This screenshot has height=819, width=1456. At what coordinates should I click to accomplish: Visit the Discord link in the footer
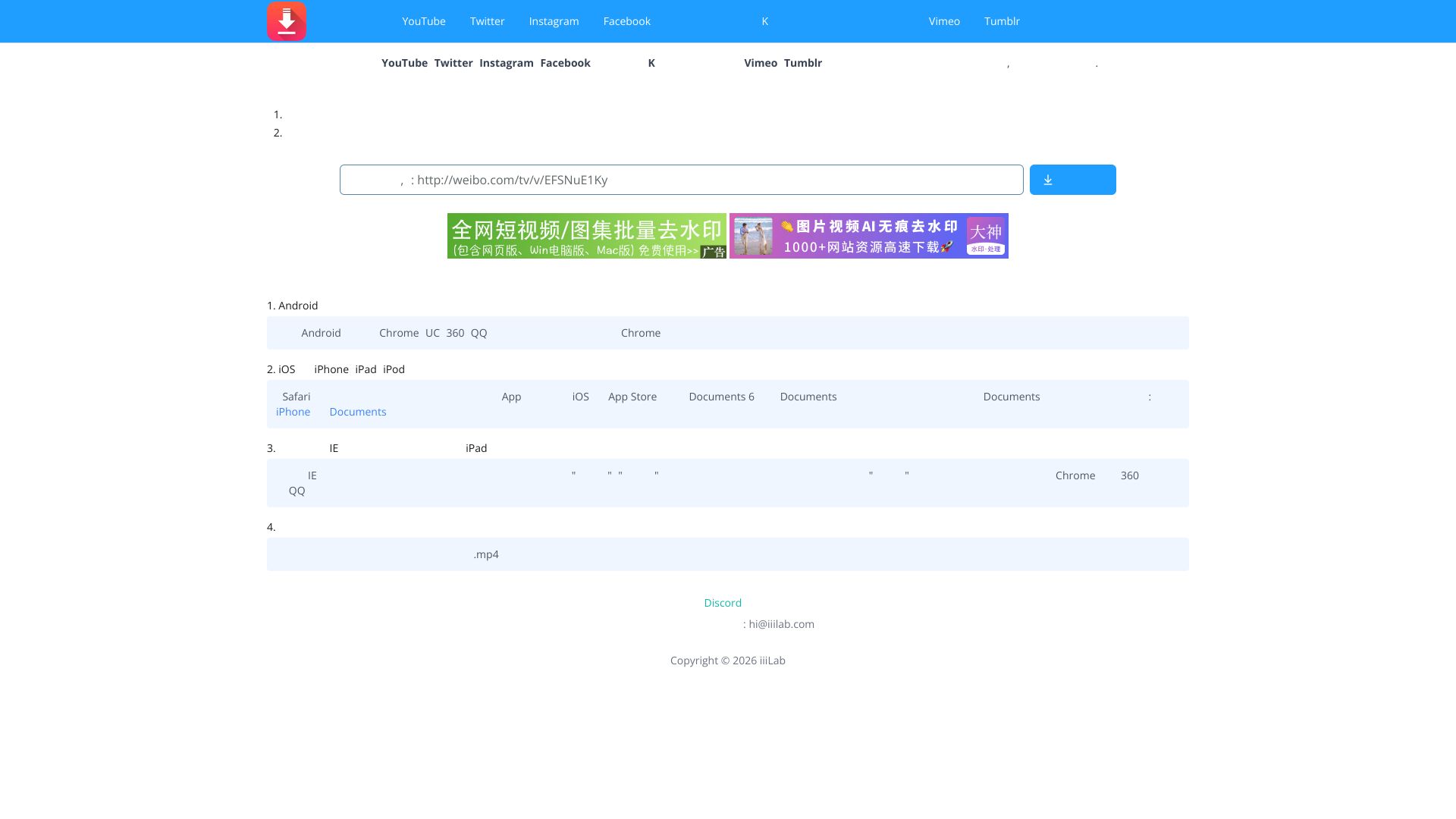[x=723, y=603]
